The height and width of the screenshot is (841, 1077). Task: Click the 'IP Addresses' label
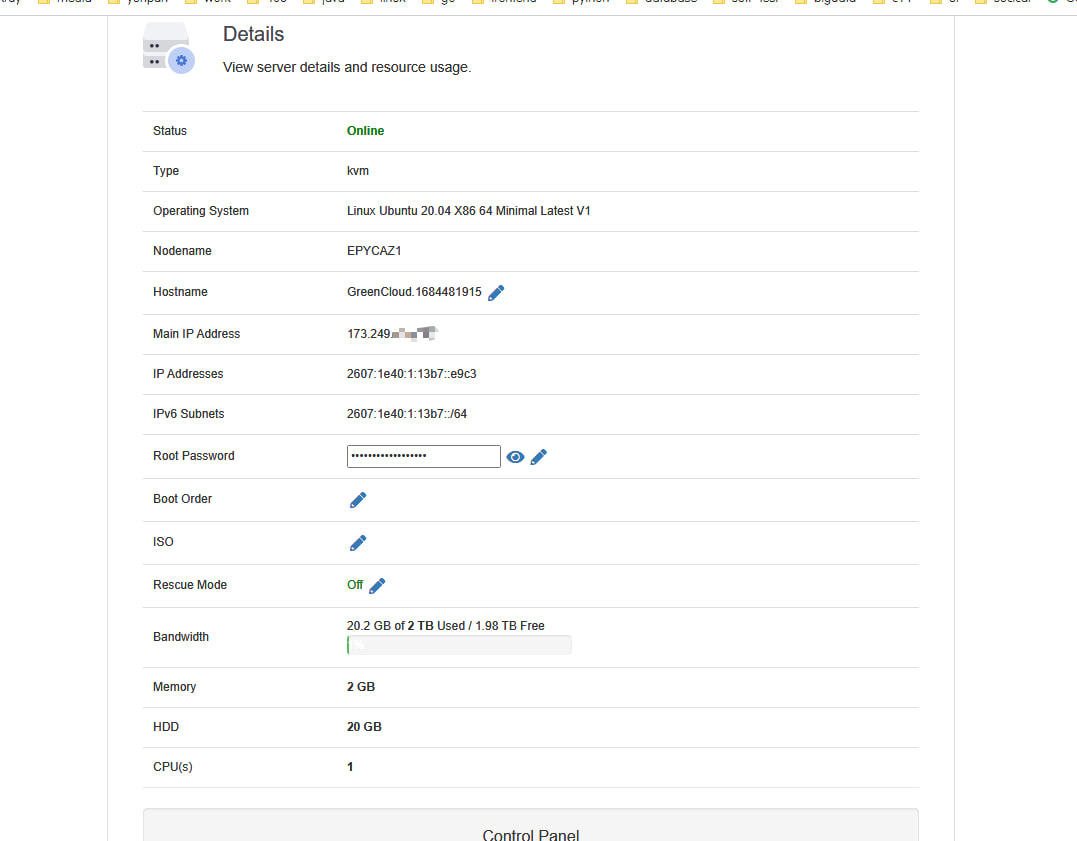pyautogui.click(x=188, y=374)
